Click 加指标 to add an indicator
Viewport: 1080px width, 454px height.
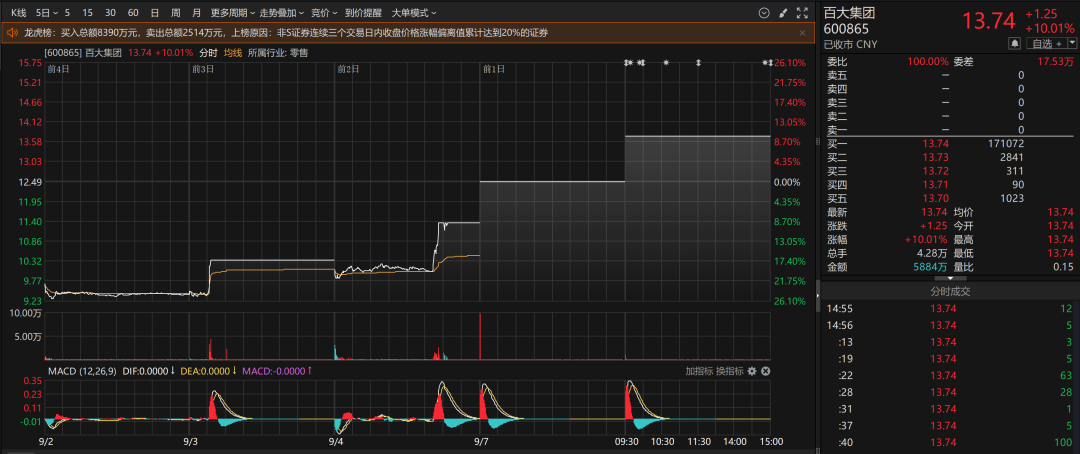[699, 371]
